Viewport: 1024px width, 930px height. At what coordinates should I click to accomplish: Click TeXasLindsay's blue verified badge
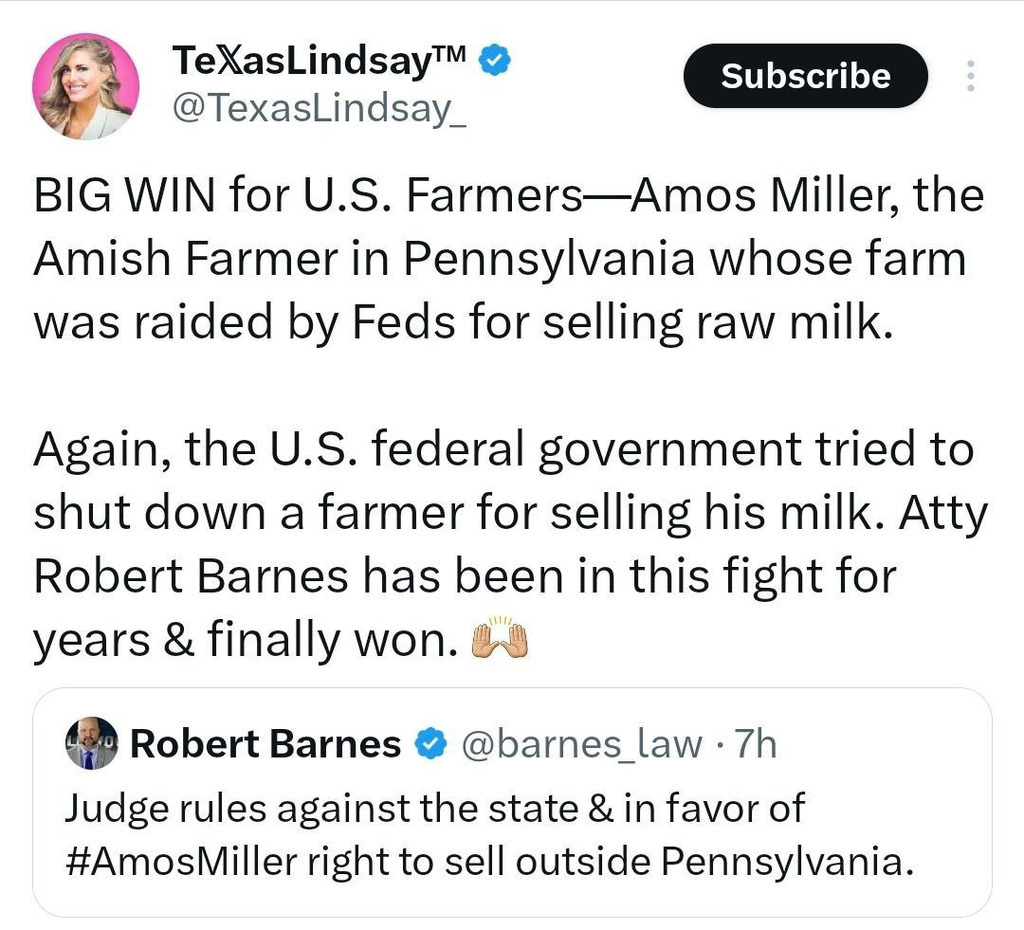tap(497, 61)
